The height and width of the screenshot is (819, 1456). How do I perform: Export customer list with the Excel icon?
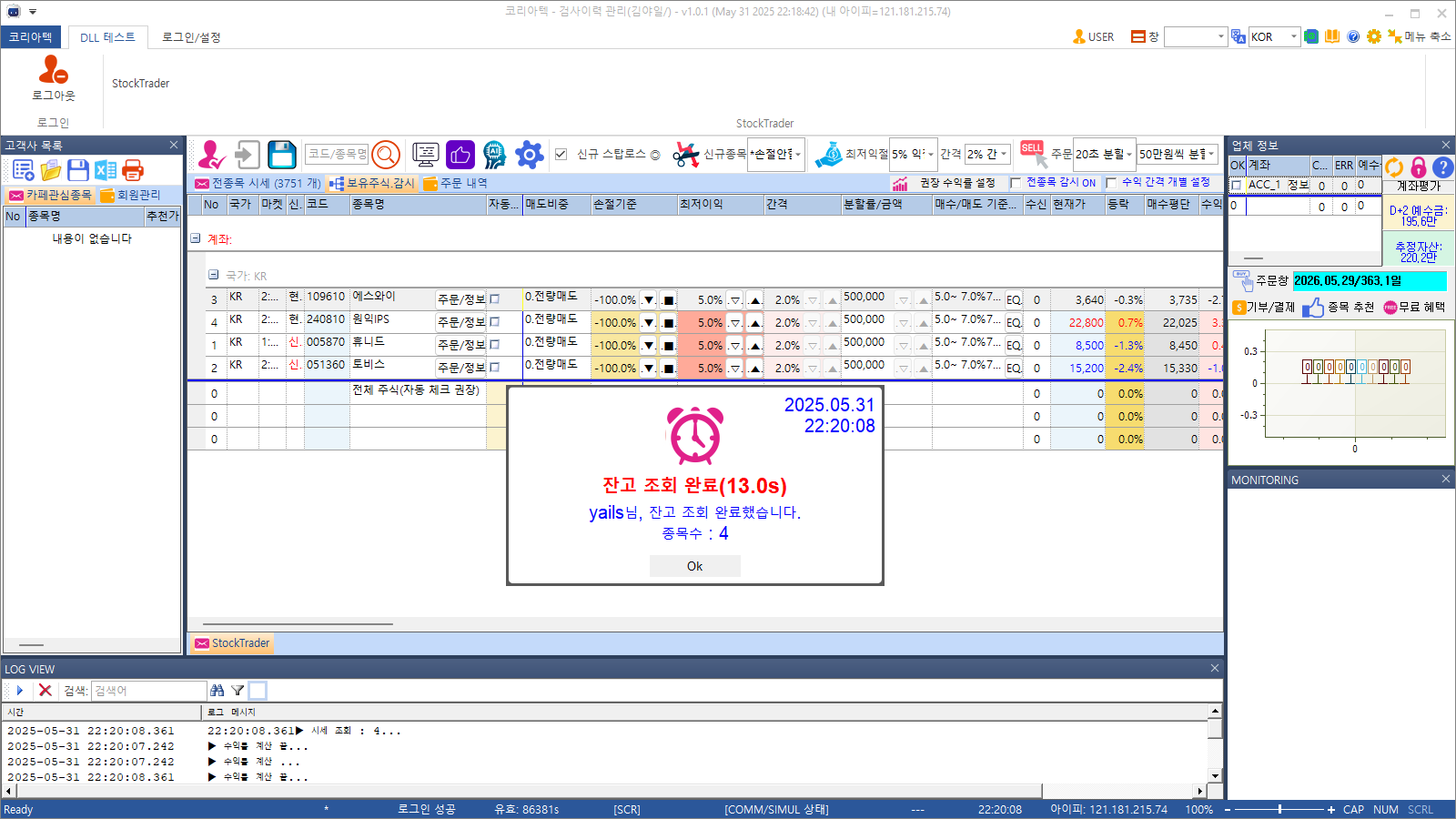pyautogui.click(x=106, y=170)
